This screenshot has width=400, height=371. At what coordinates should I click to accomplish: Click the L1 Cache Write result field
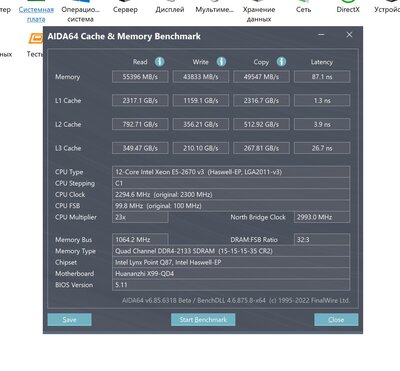click(201, 100)
